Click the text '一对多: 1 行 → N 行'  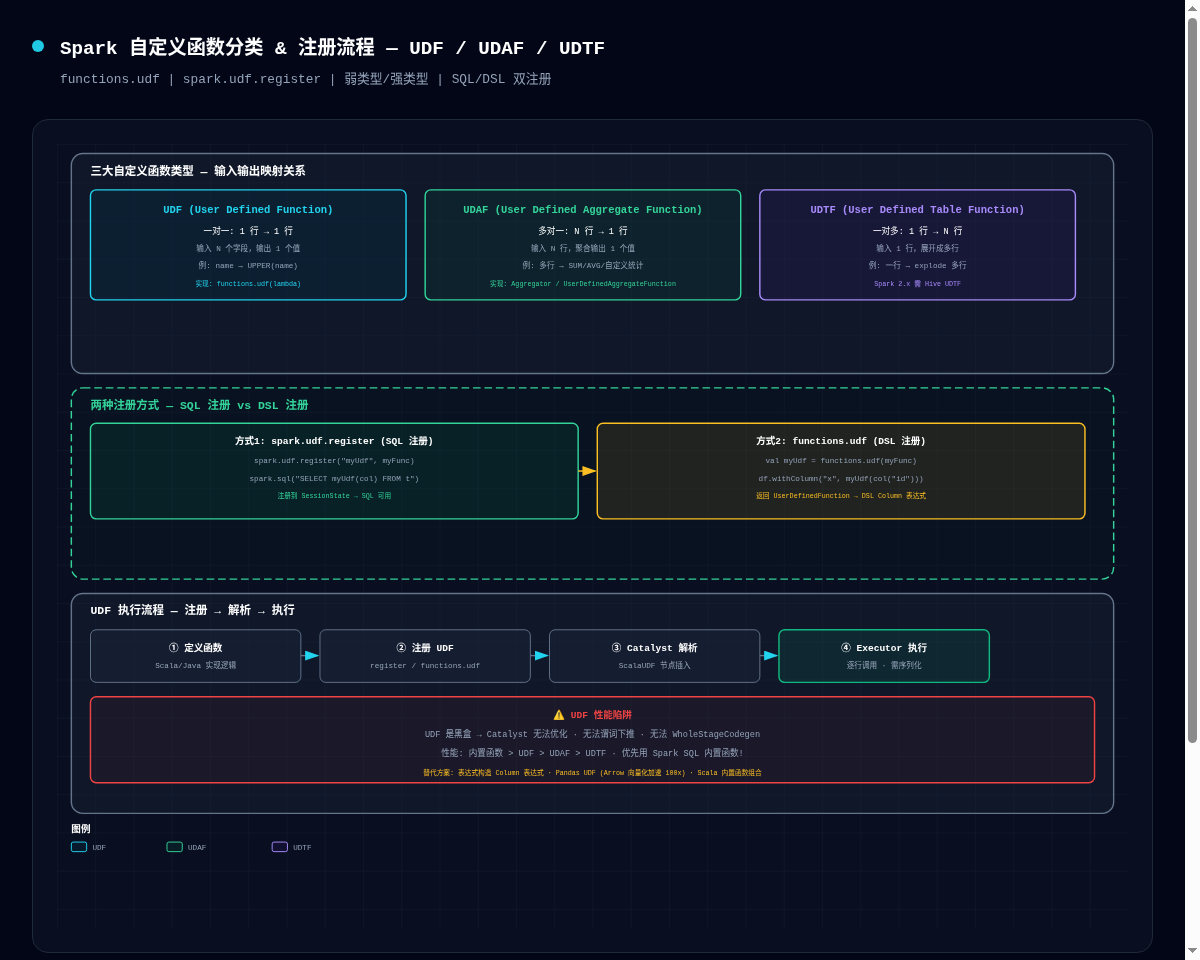[x=917, y=231]
